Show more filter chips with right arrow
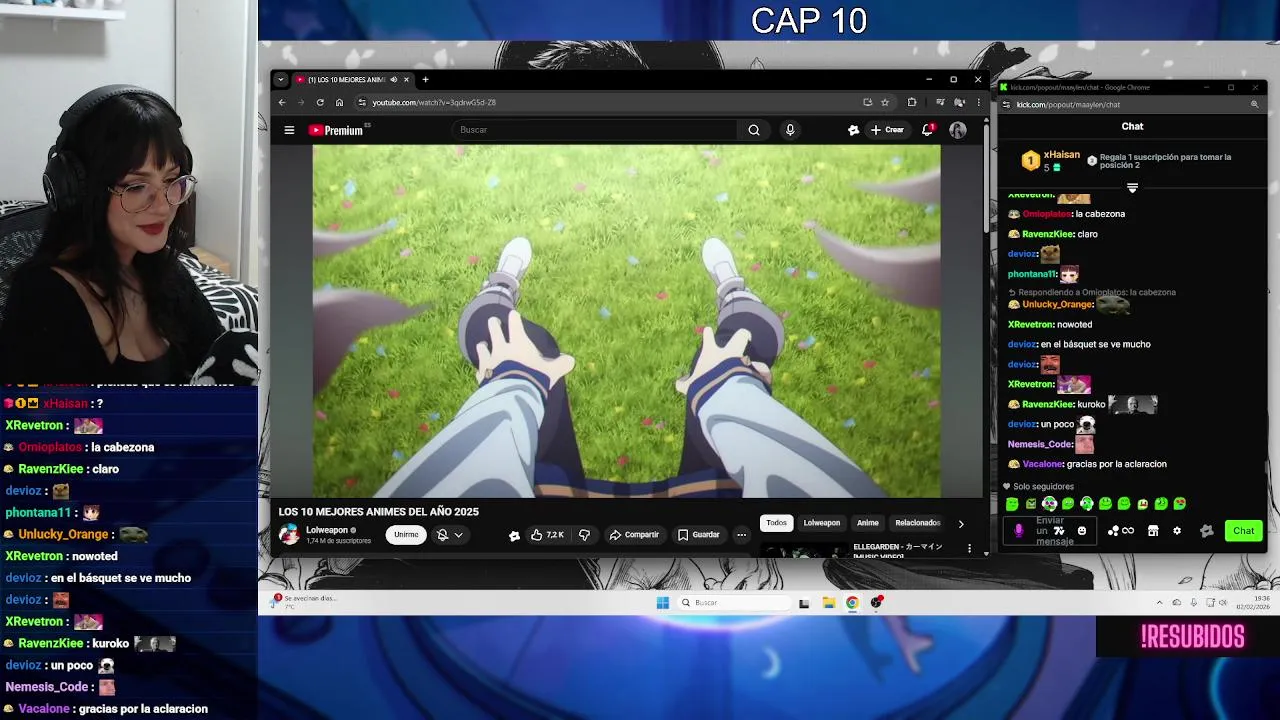This screenshot has height=720, width=1280. pyautogui.click(x=961, y=523)
